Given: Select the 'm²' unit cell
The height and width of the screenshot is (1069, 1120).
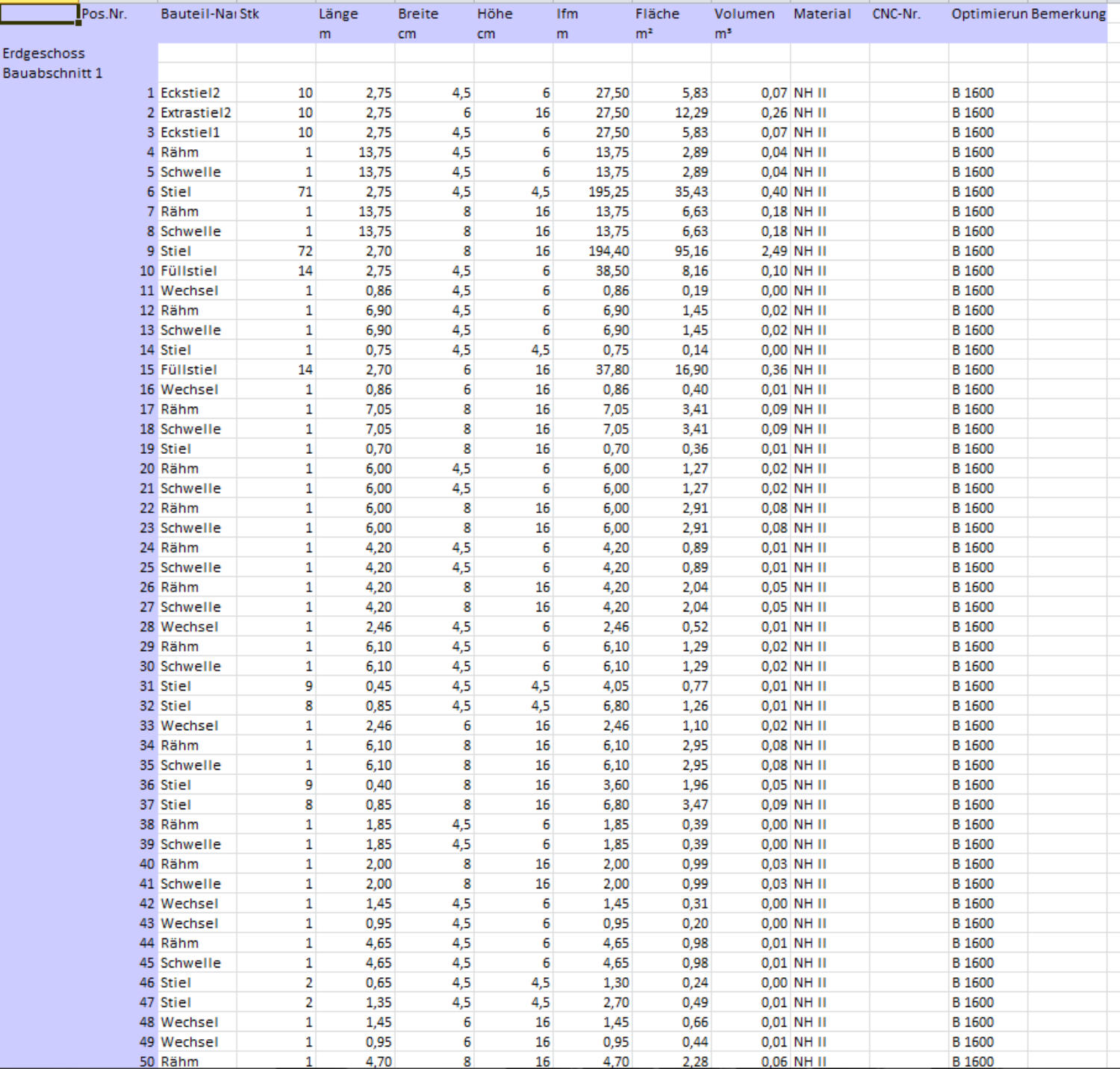Looking at the screenshot, I should coord(672,34).
